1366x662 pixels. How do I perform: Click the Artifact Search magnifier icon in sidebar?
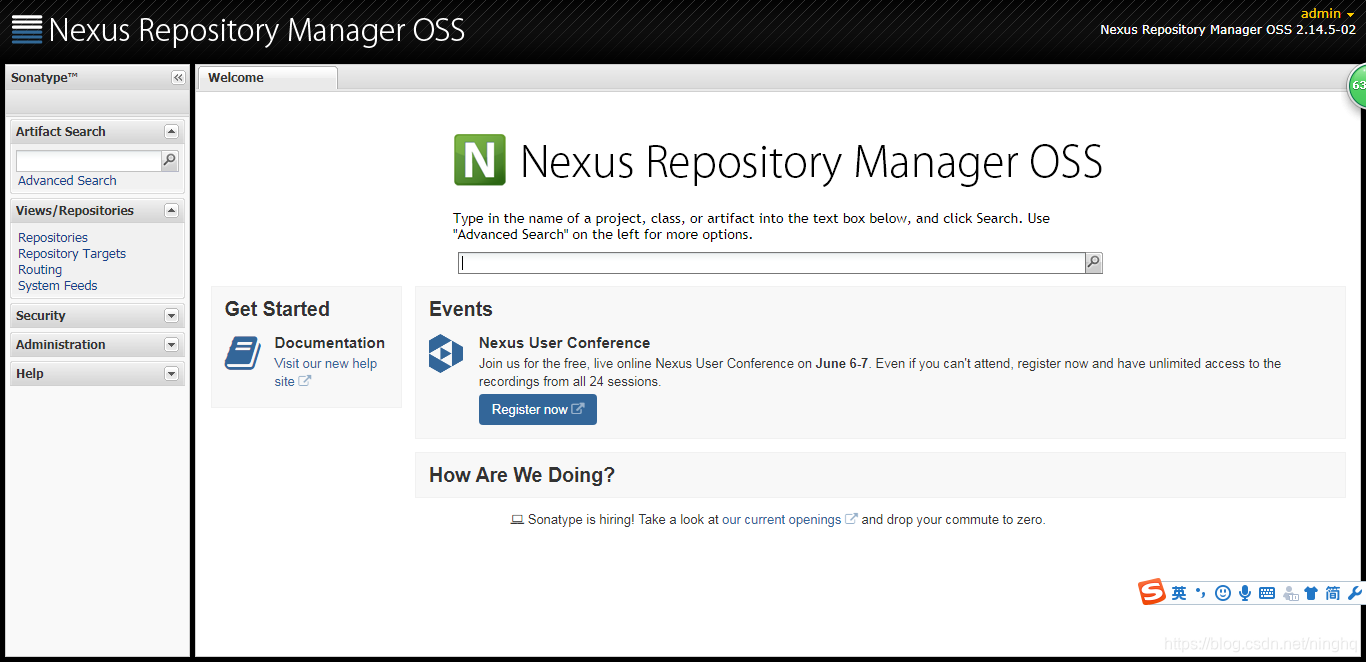170,160
